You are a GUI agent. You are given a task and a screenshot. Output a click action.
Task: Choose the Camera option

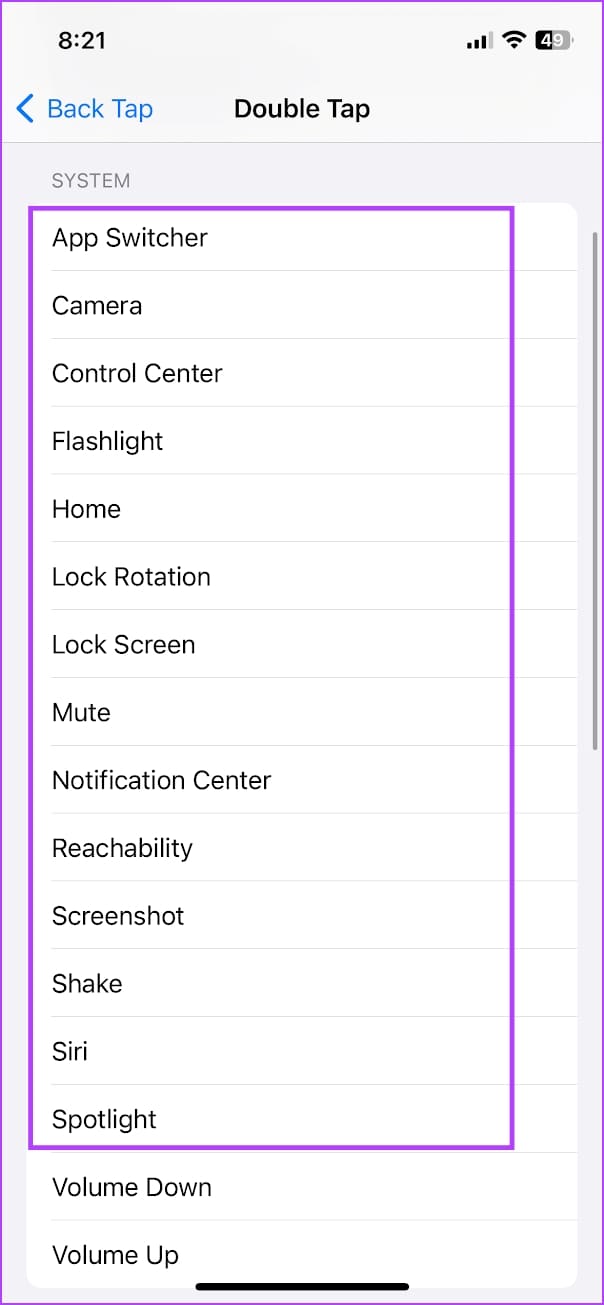pyautogui.click(x=97, y=306)
